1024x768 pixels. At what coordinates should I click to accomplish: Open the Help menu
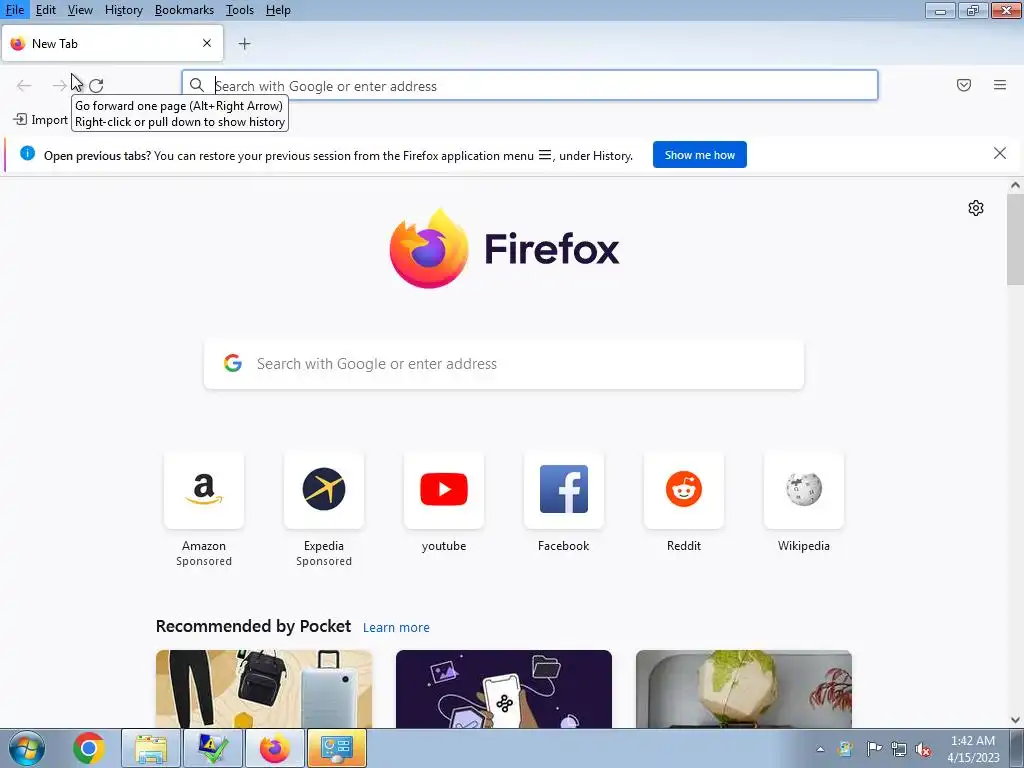pyautogui.click(x=278, y=10)
